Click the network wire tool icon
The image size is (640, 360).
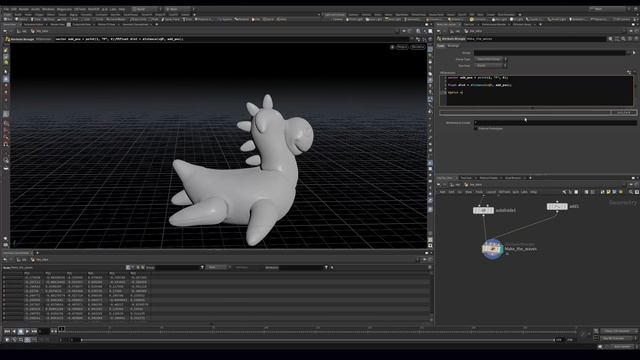pos(564,192)
